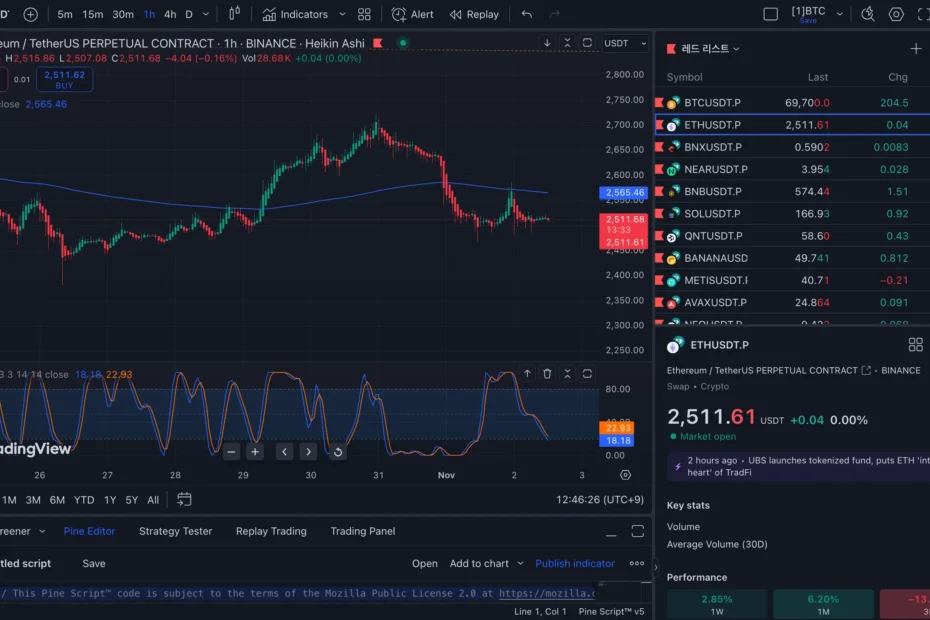Add a symbol to the watchlist

916,49
